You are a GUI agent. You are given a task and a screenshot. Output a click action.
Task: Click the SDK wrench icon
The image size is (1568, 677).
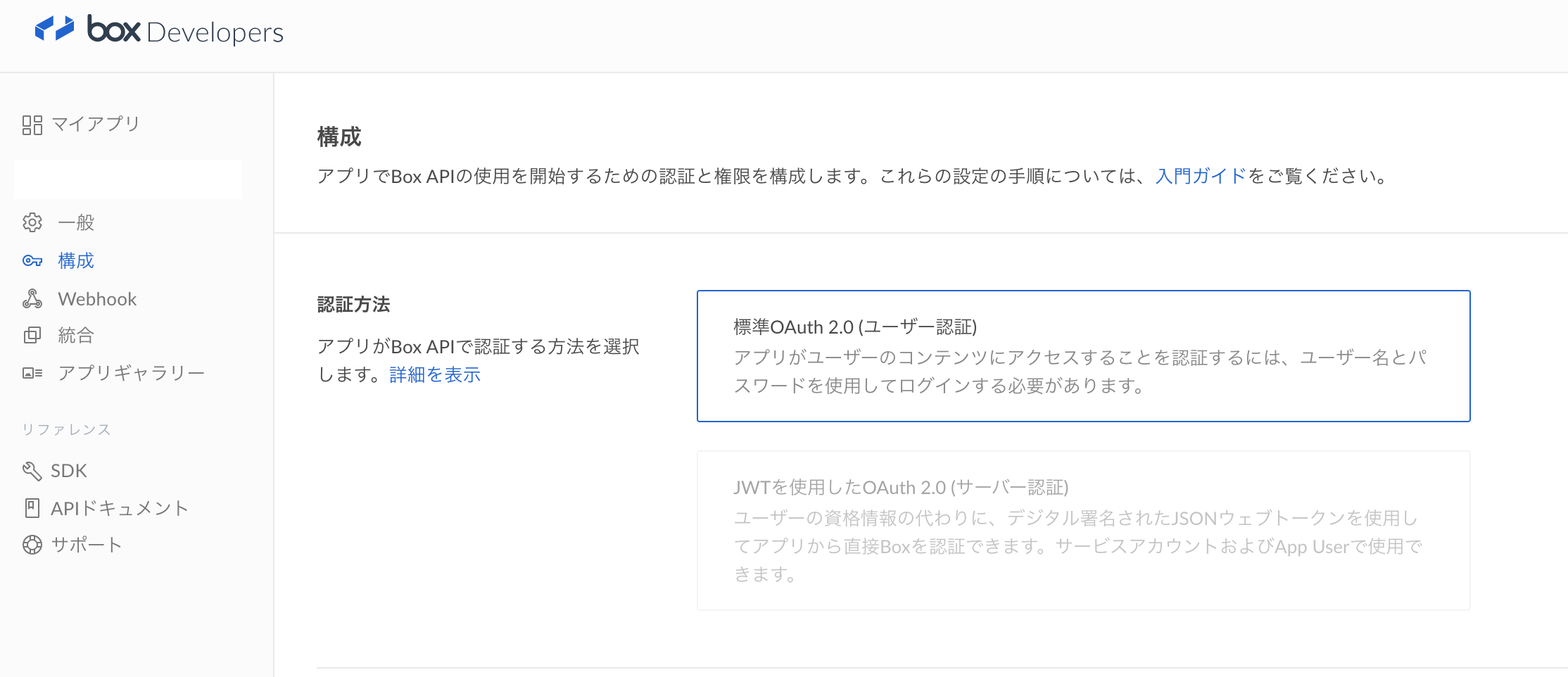[x=32, y=471]
